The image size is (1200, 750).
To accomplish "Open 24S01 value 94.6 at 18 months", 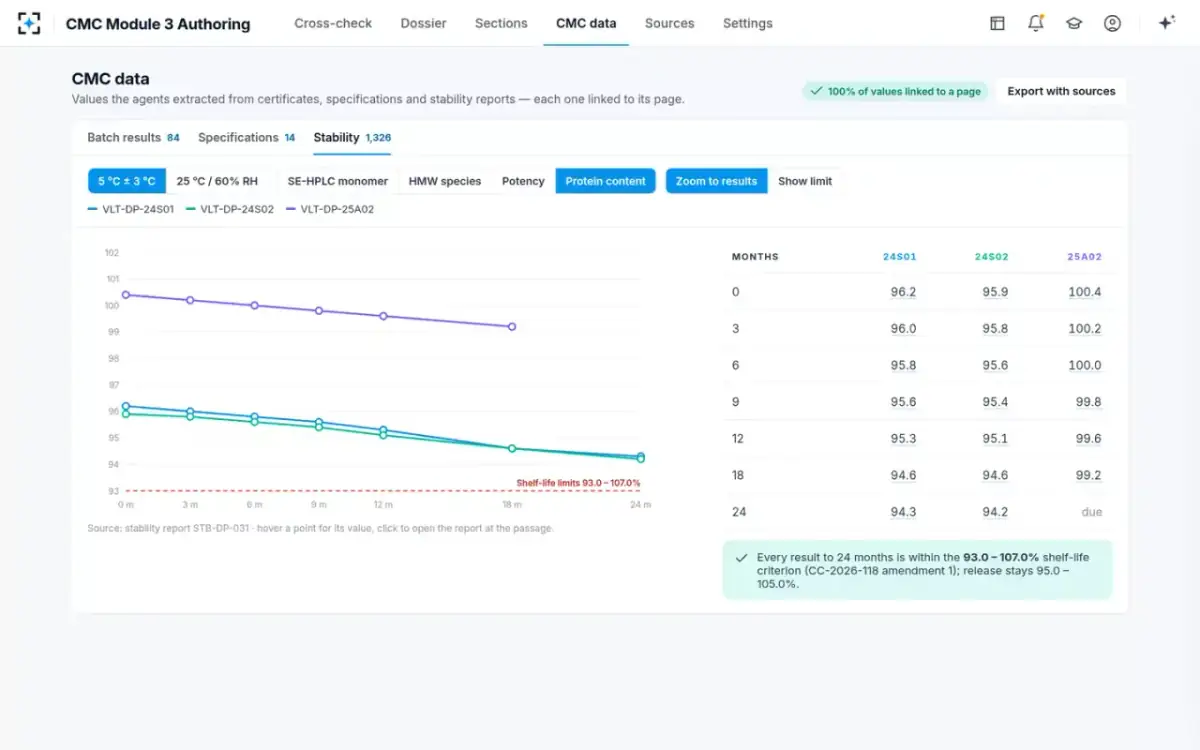I will (x=903, y=475).
